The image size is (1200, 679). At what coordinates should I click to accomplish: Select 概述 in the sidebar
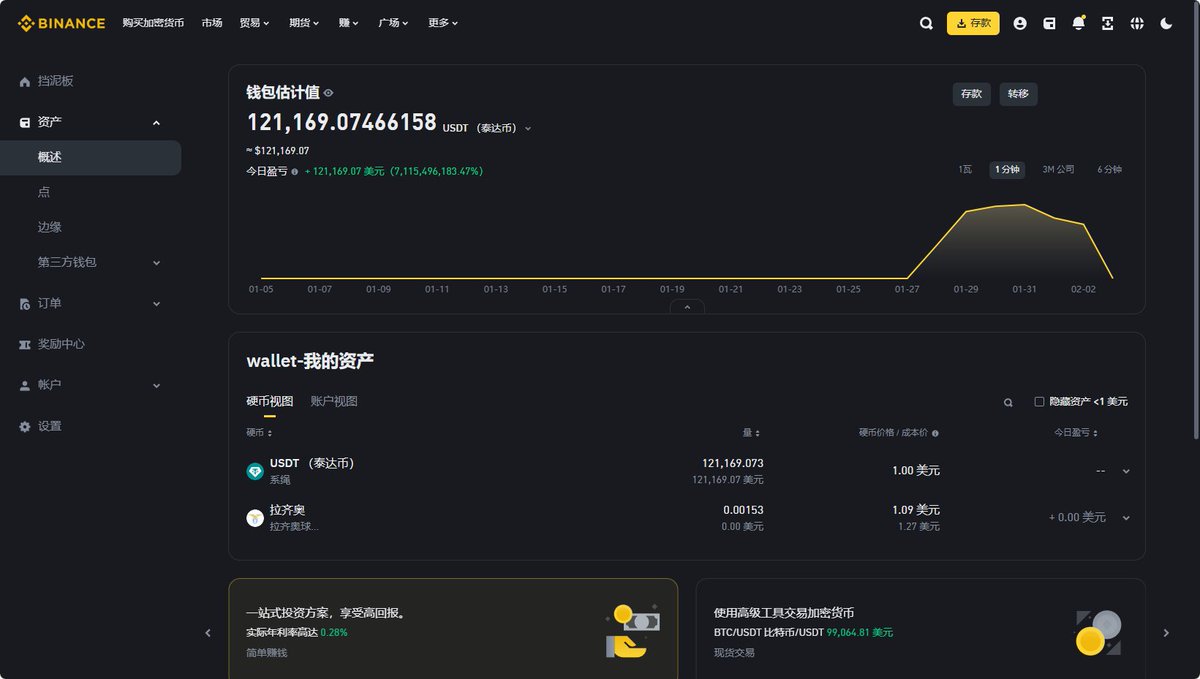point(90,158)
